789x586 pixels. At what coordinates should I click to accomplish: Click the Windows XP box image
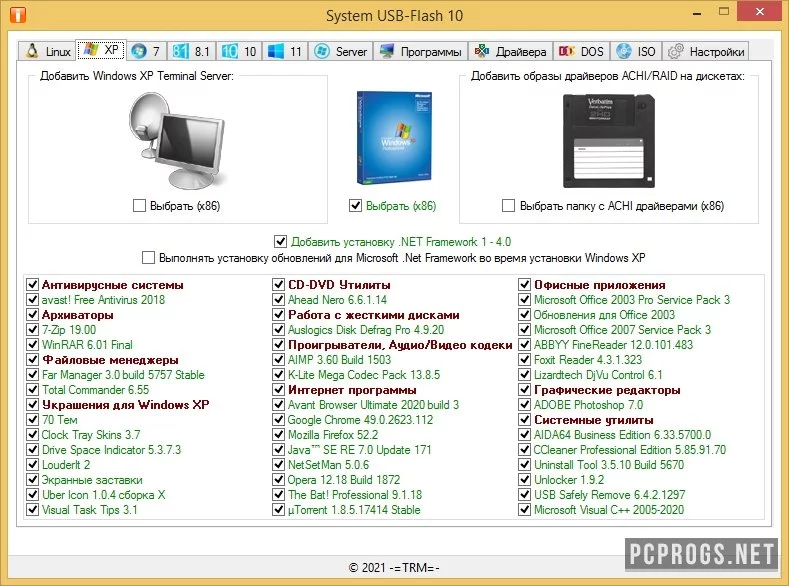tap(394, 138)
